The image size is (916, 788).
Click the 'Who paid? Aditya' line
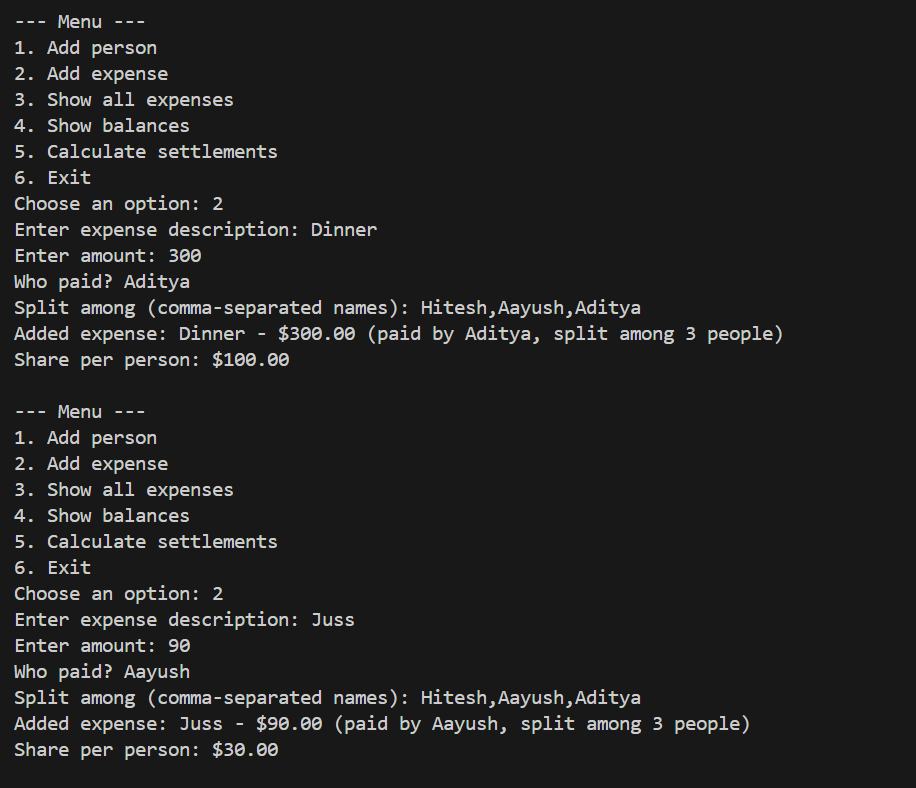(101, 282)
